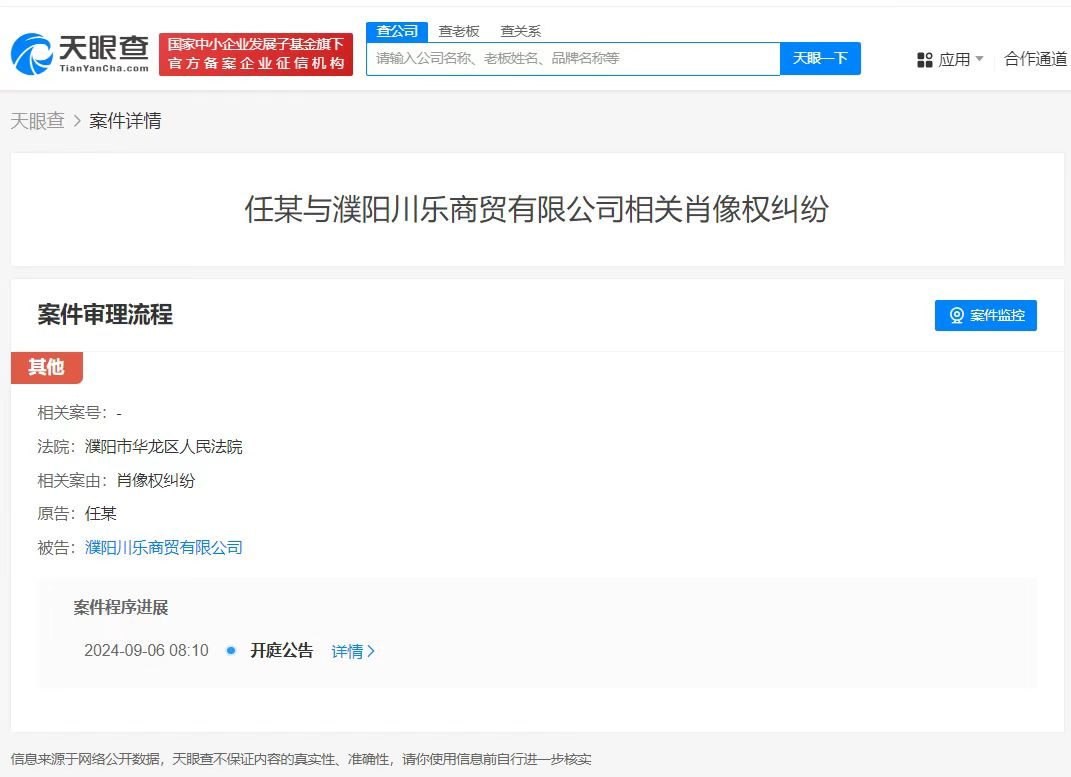This screenshot has height=777, width=1071.
Task: Click the red 其他 case type tag
Action: (x=46, y=367)
